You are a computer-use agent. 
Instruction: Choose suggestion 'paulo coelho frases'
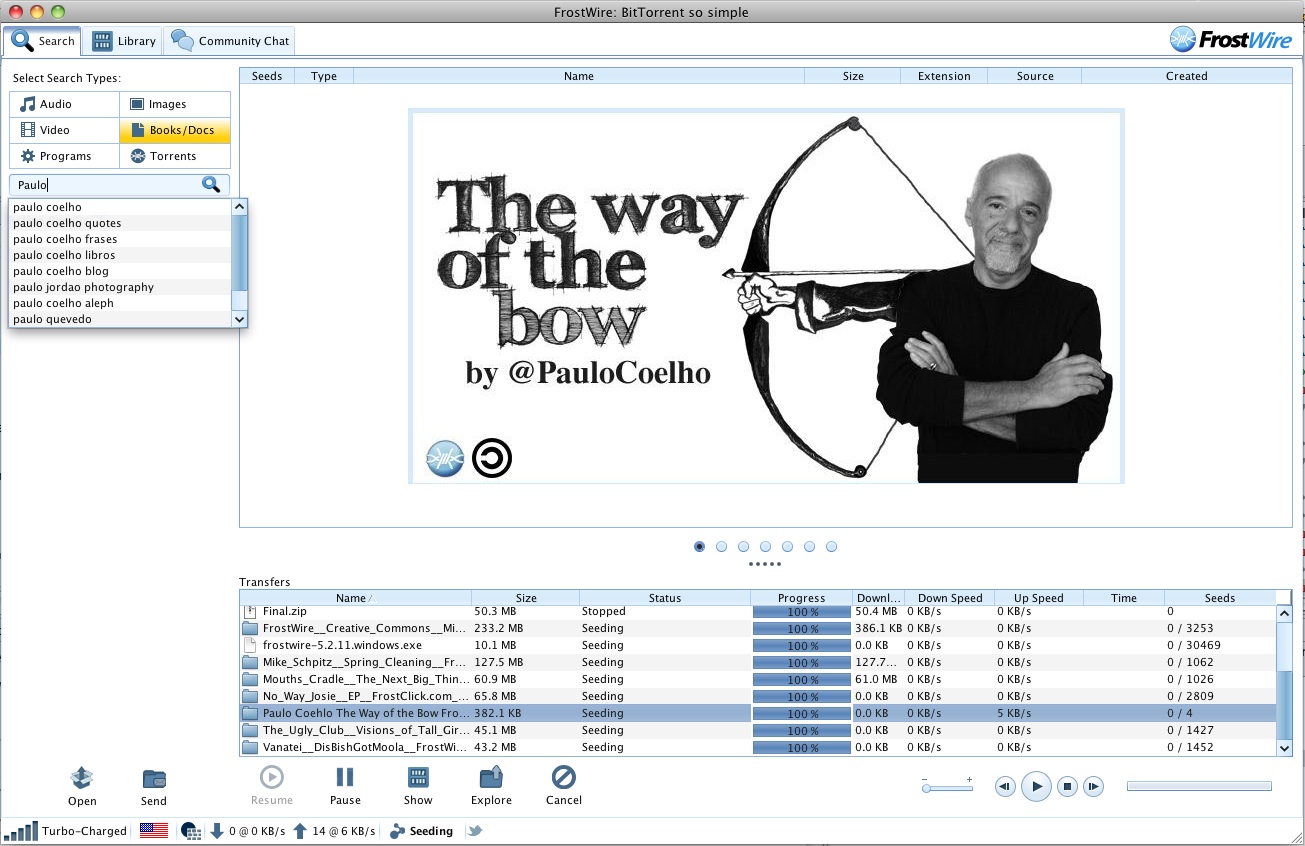click(120, 239)
